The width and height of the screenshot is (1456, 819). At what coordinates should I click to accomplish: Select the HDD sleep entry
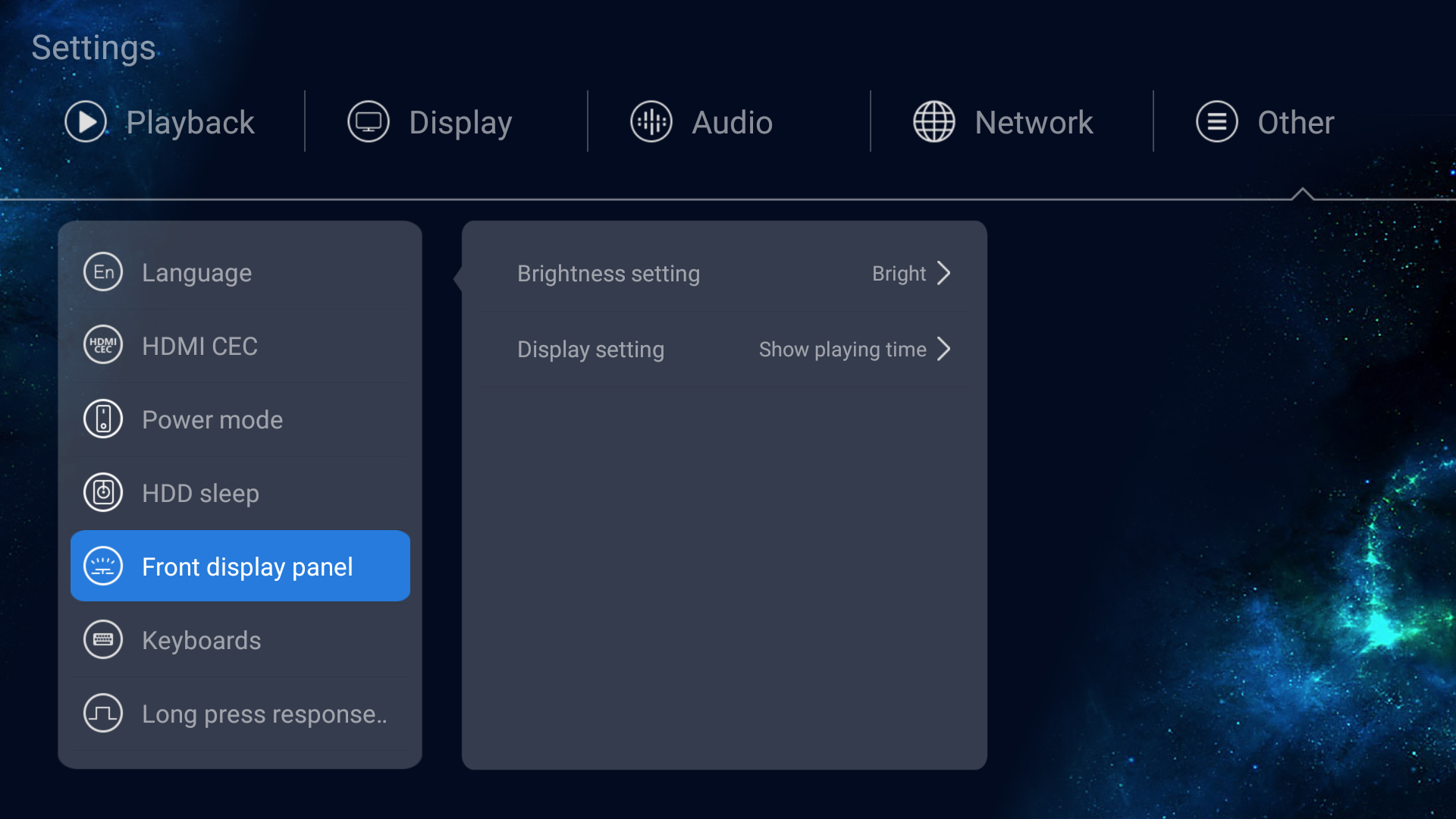[x=240, y=493]
